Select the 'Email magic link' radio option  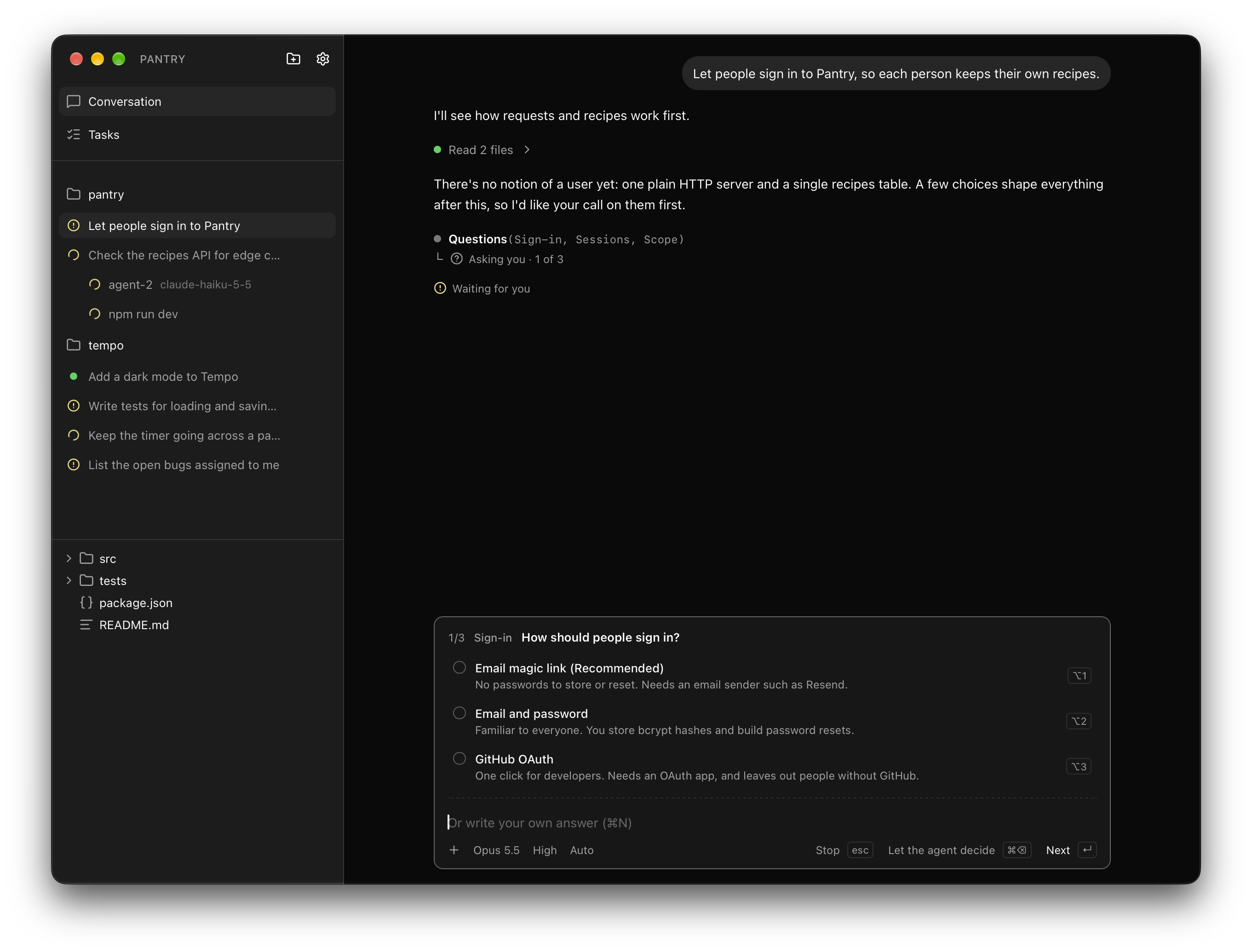pos(459,667)
